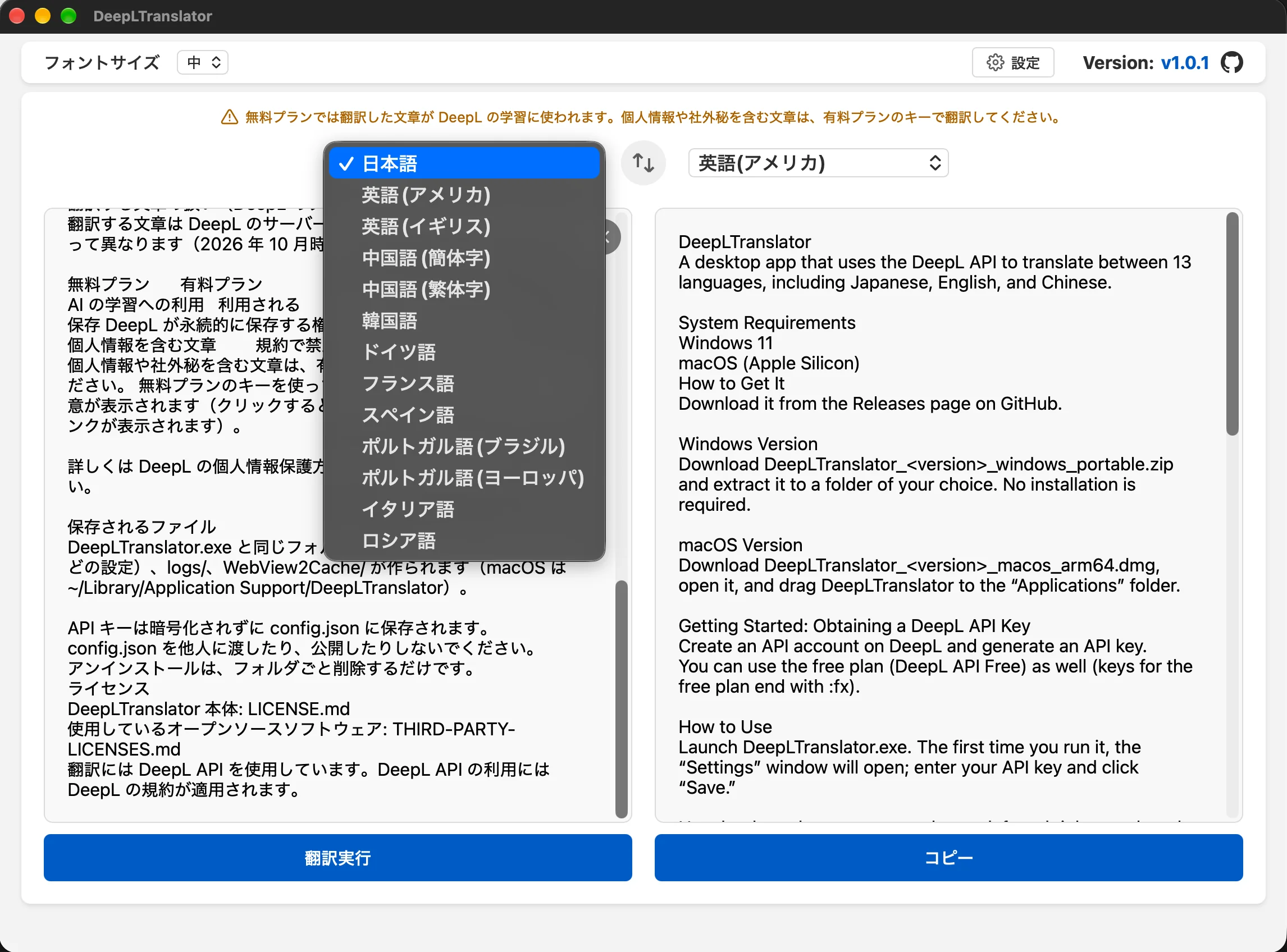Image resolution: width=1287 pixels, height=952 pixels.
Task: Select 日本語 in the language list
Action: click(464, 164)
